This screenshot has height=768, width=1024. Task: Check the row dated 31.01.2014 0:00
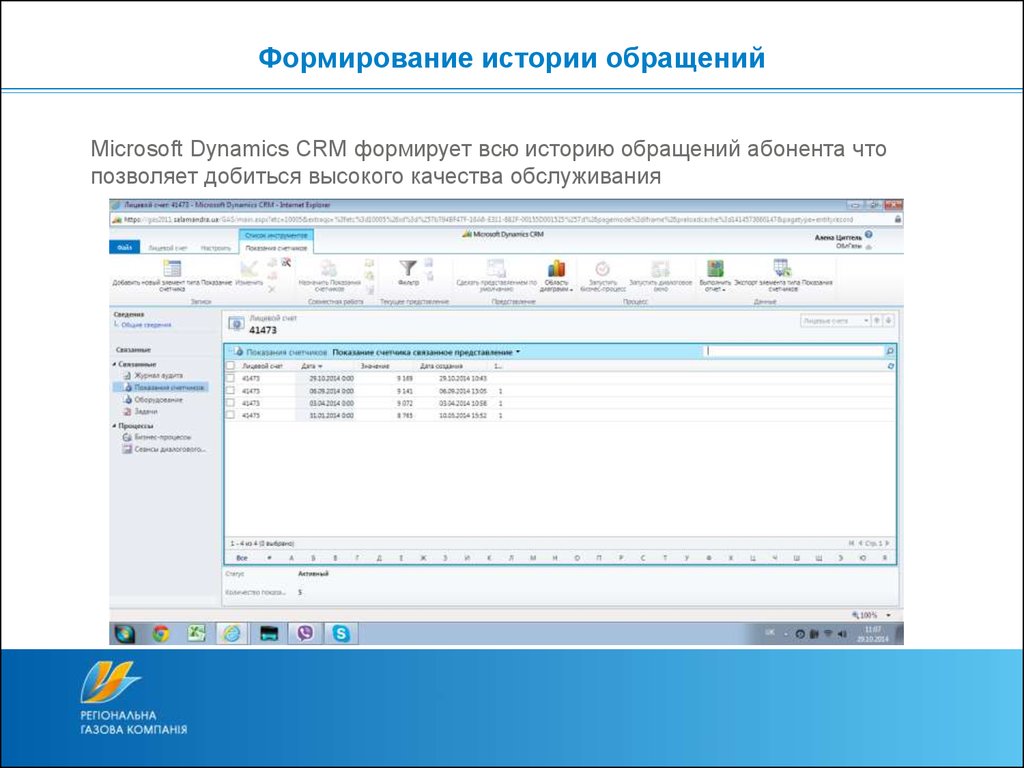pos(230,415)
